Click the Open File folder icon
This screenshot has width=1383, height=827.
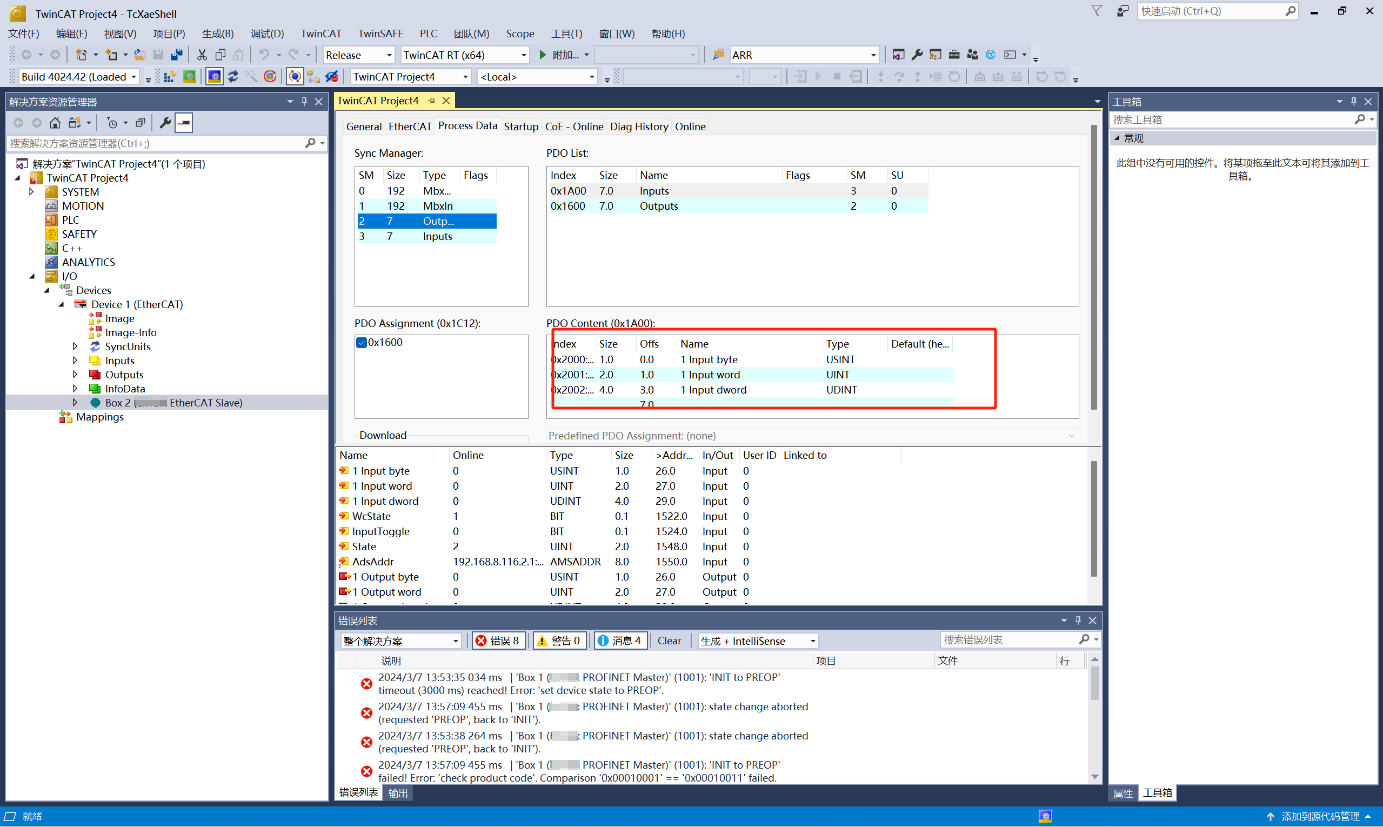(x=139, y=55)
